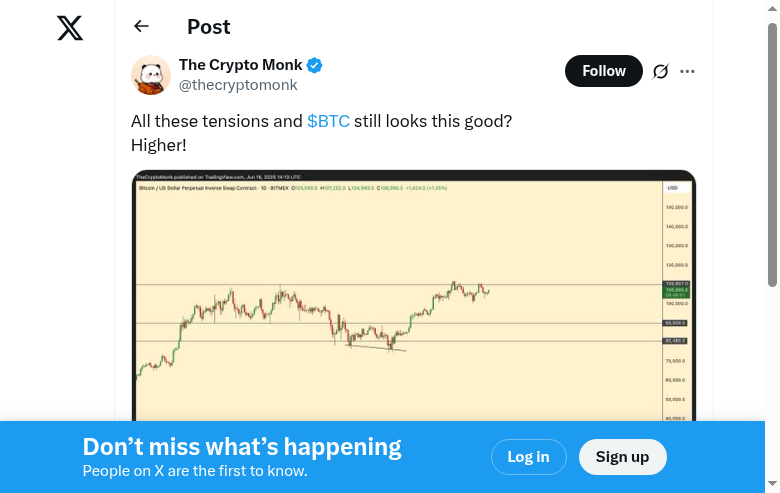780x493 pixels.
Task: Click the green current price tag on chart
Action: [x=675, y=292]
